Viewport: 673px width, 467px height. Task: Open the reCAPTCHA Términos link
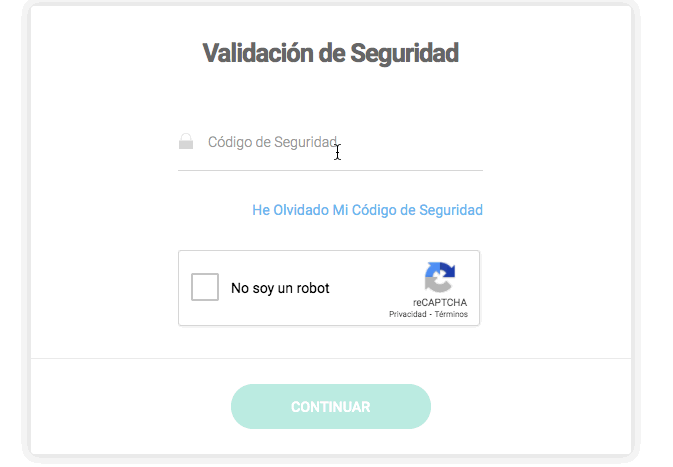point(450,314)
